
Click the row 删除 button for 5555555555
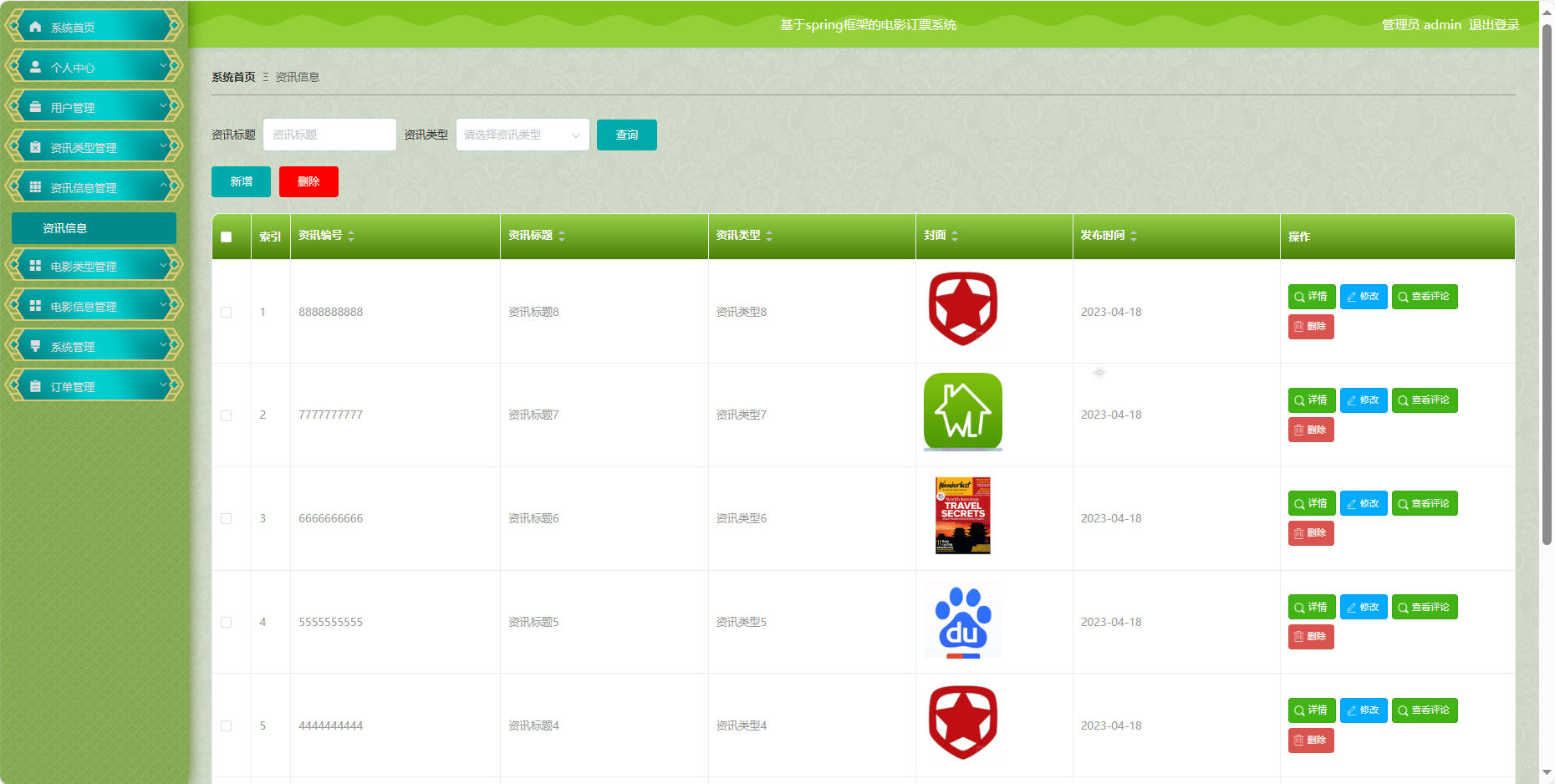(1311, 637)
